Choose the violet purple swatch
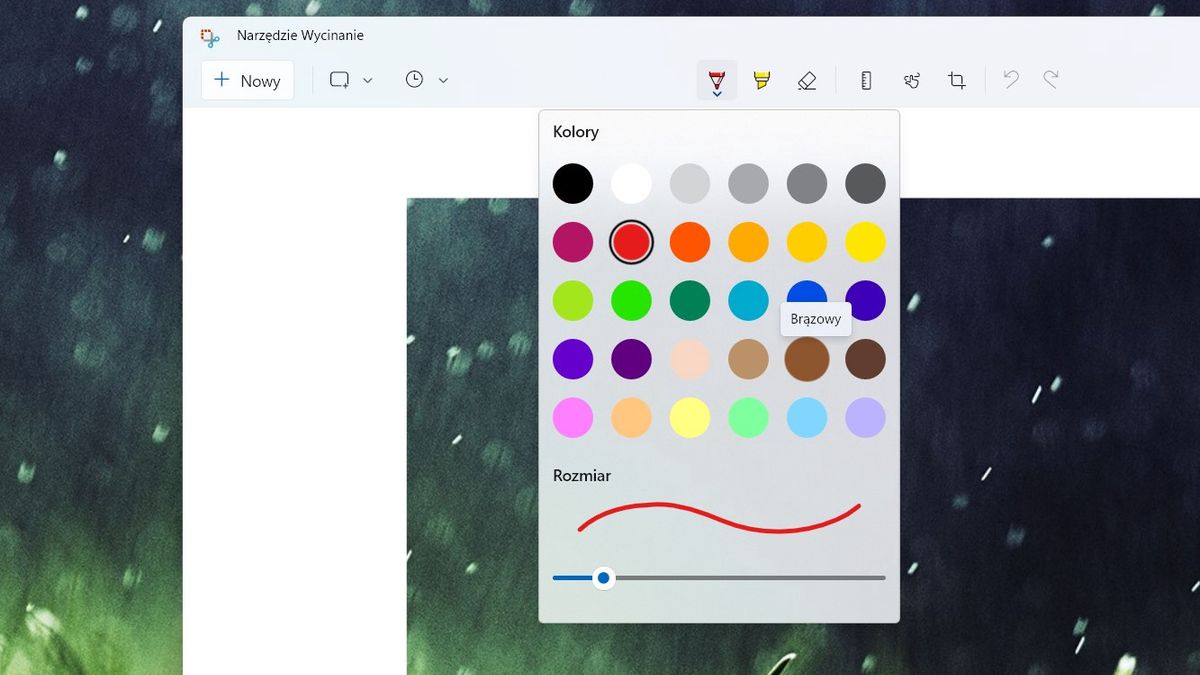 click(x=573, y=359)
